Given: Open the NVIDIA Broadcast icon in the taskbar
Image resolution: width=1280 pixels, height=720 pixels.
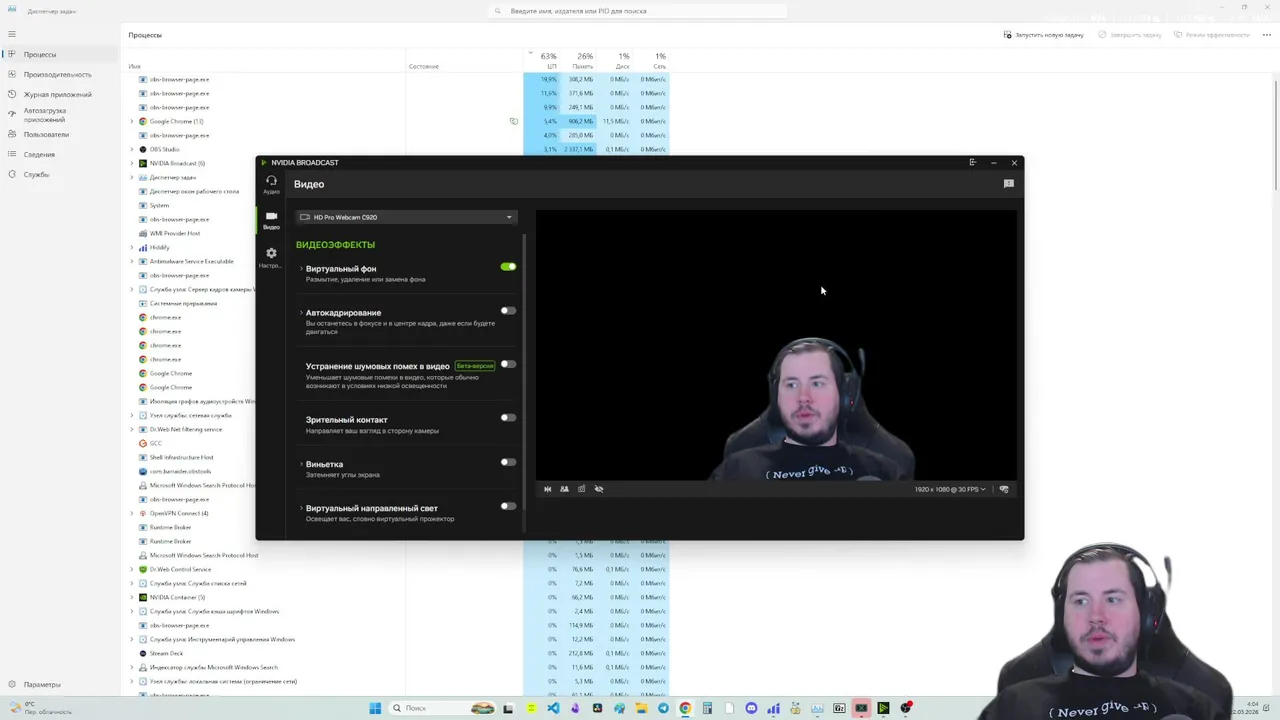Looking at the screenshot, I should [x=883, y=708].
